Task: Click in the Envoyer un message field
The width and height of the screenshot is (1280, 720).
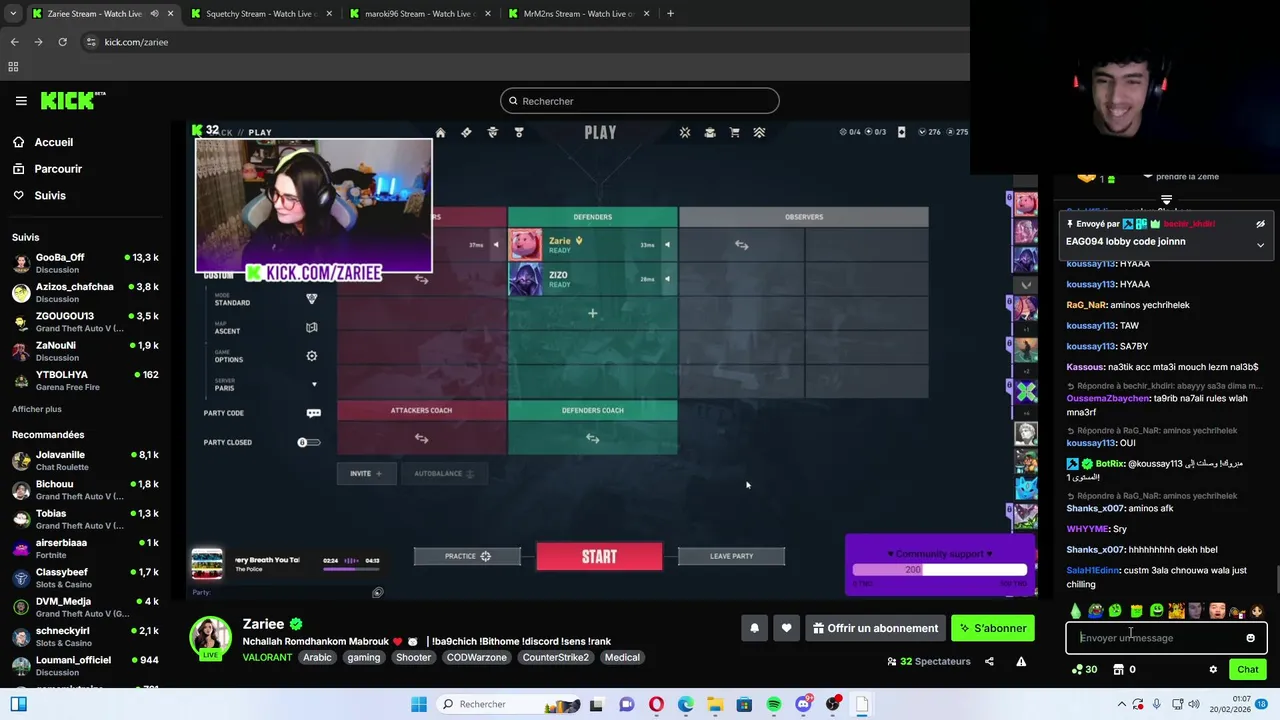Action: point(1156,638)
